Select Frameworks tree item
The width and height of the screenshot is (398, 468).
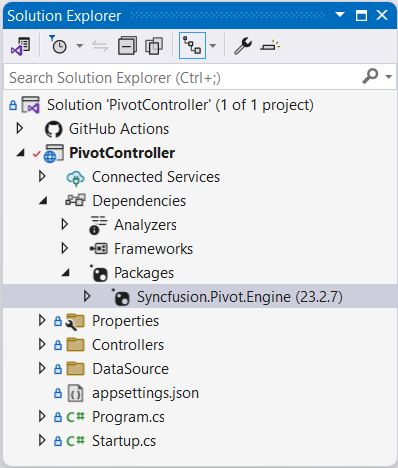pos(153,249)
